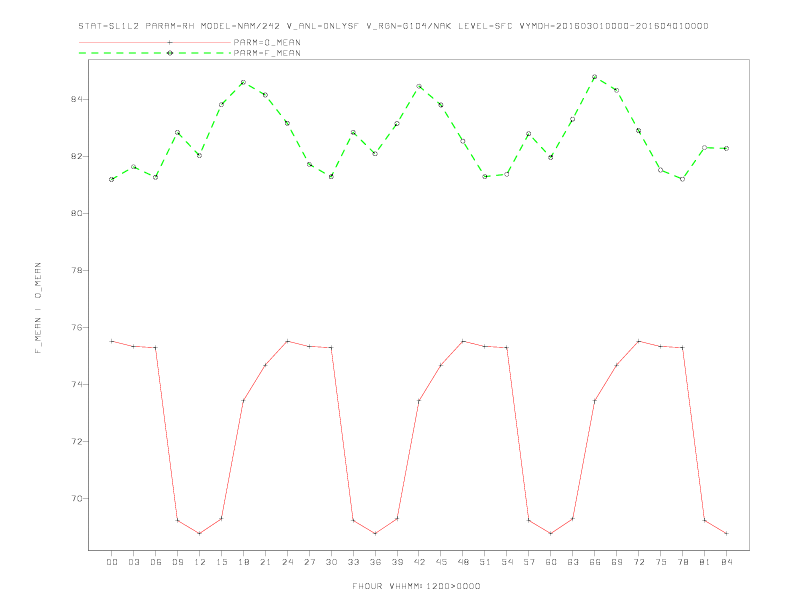This screenshot has width=792, height=612.
Task: Click the y-axis tick label 70
Action: coord(77,499)
